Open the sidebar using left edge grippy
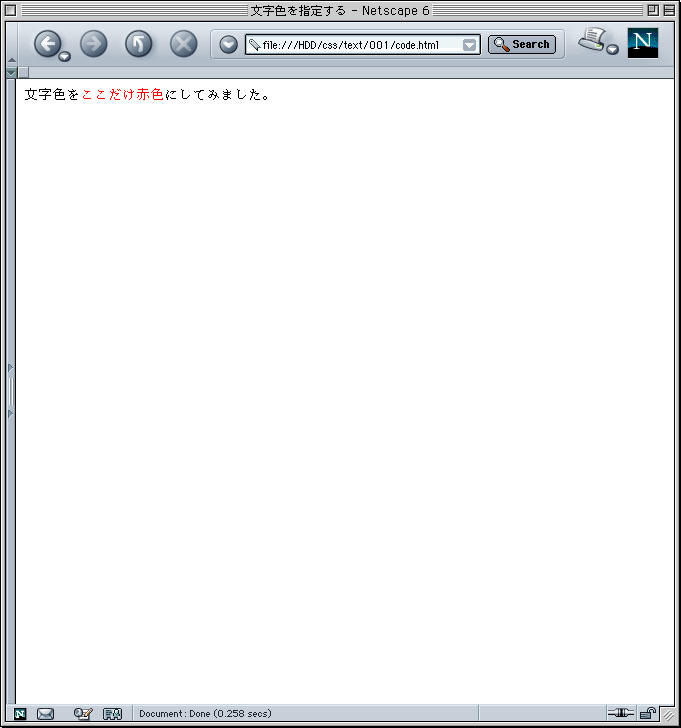Viewport: 681px width, 728px height. 11,390
